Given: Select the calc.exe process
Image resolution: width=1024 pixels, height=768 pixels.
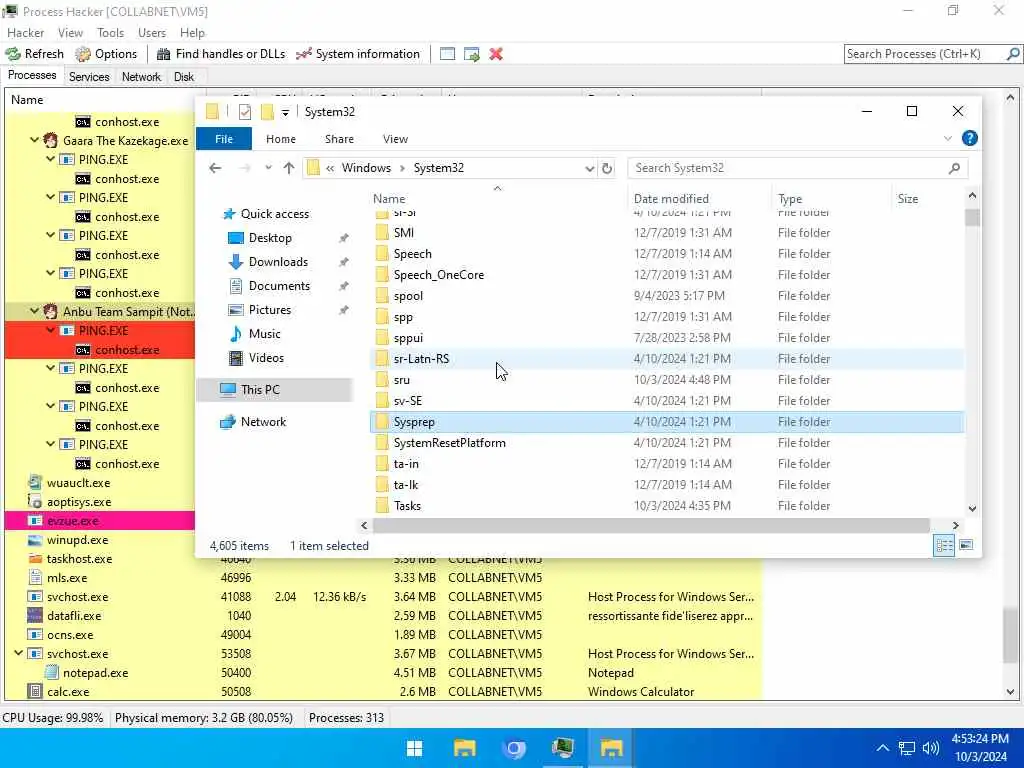Looking at the screenshot, I should [x=383, y=692].
